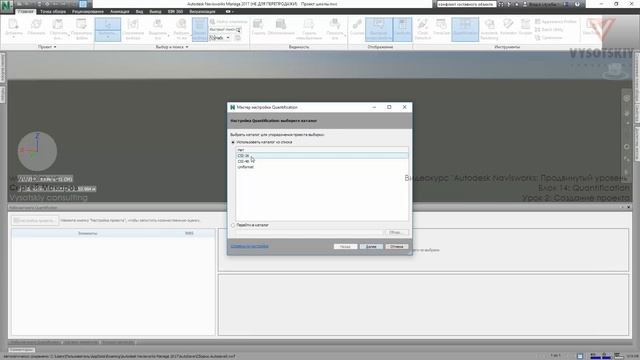Click the Элементы column header
640x360 pixels.
coord(88,233)
